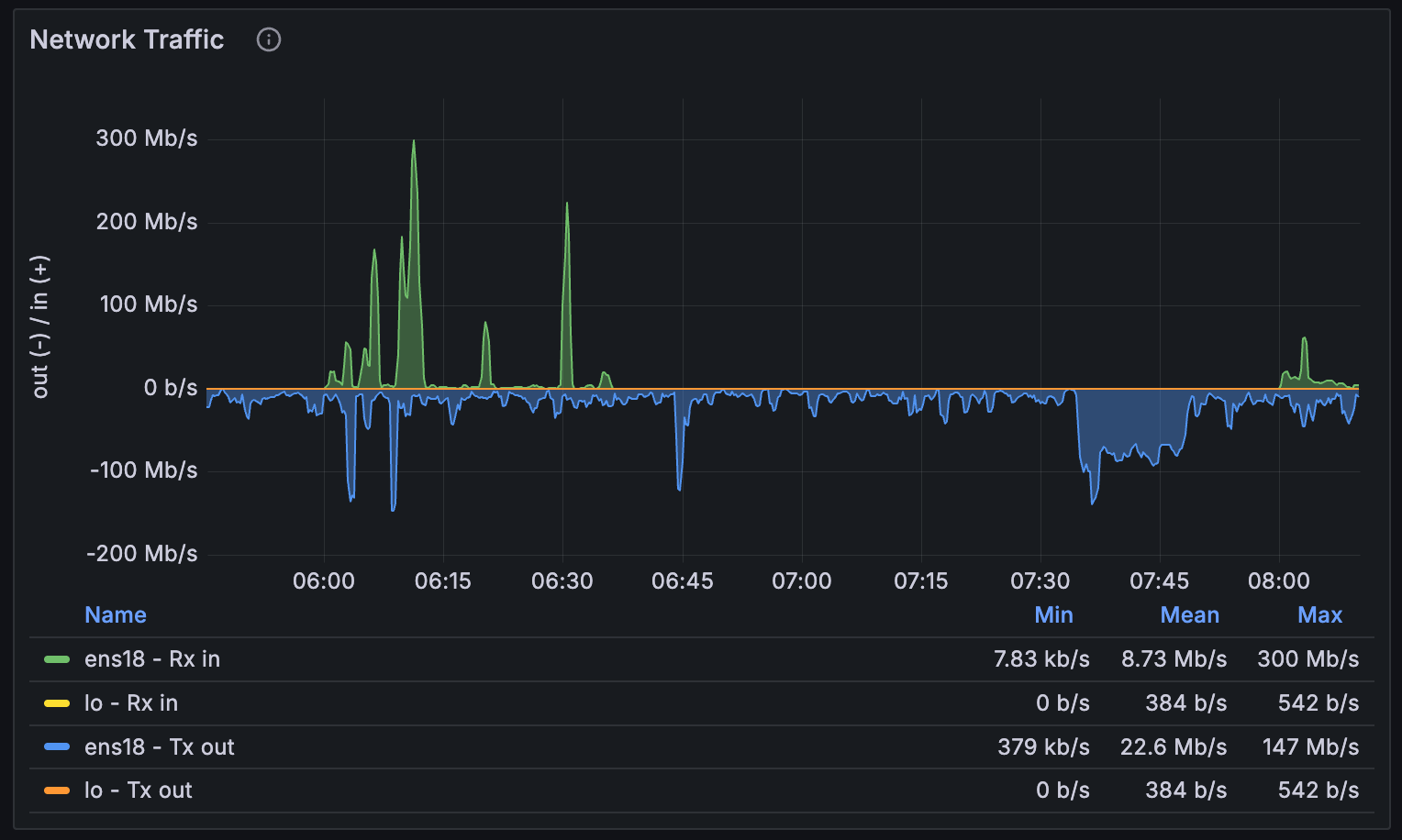Sort legend by the Min column
Screen dimensions: 1402x840
tap(1053, 614)
